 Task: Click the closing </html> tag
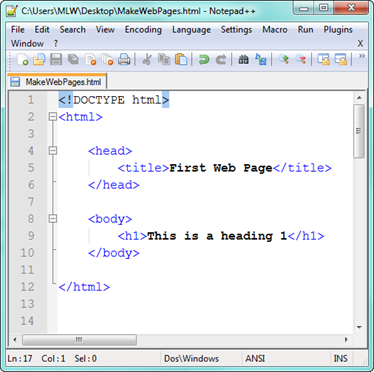point(84,287)
